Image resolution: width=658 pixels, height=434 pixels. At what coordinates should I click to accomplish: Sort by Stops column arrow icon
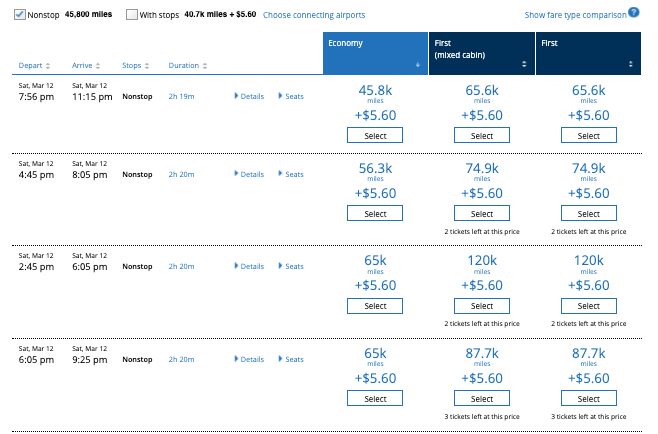point(147,66)
